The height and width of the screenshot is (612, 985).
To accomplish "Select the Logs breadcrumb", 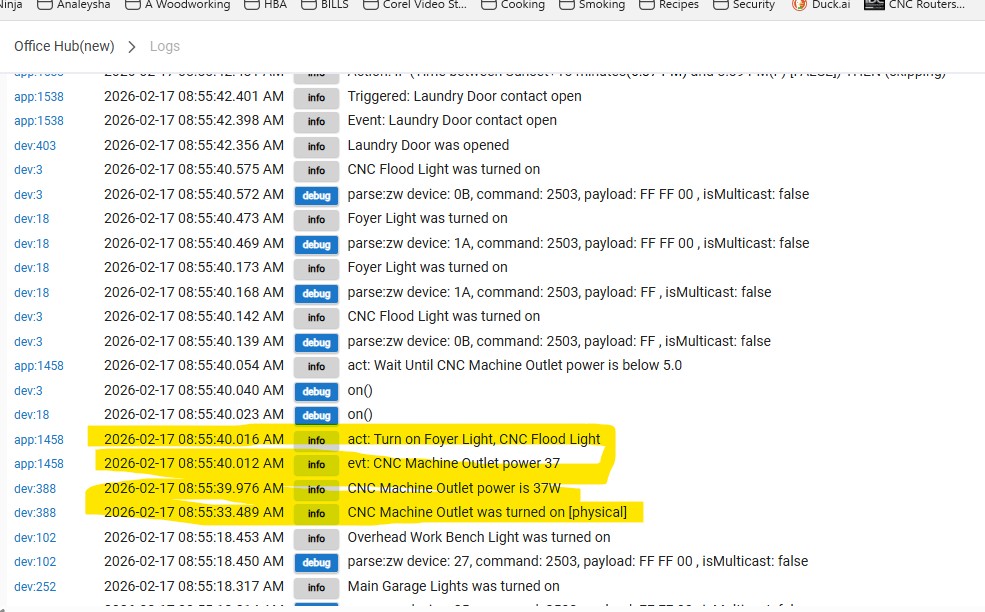I will click(x=165, y=46).
